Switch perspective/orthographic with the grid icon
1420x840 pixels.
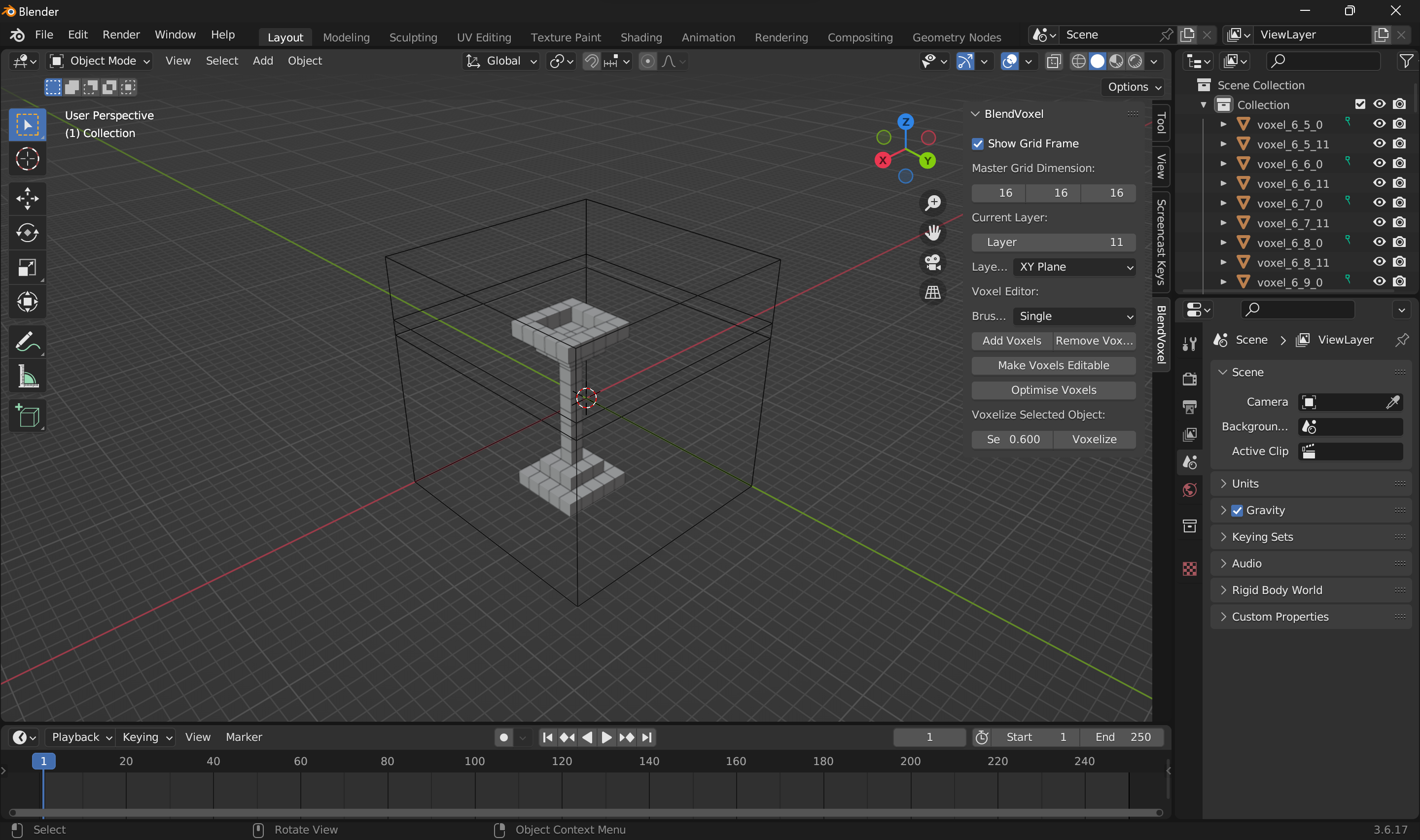click(933, 293)
